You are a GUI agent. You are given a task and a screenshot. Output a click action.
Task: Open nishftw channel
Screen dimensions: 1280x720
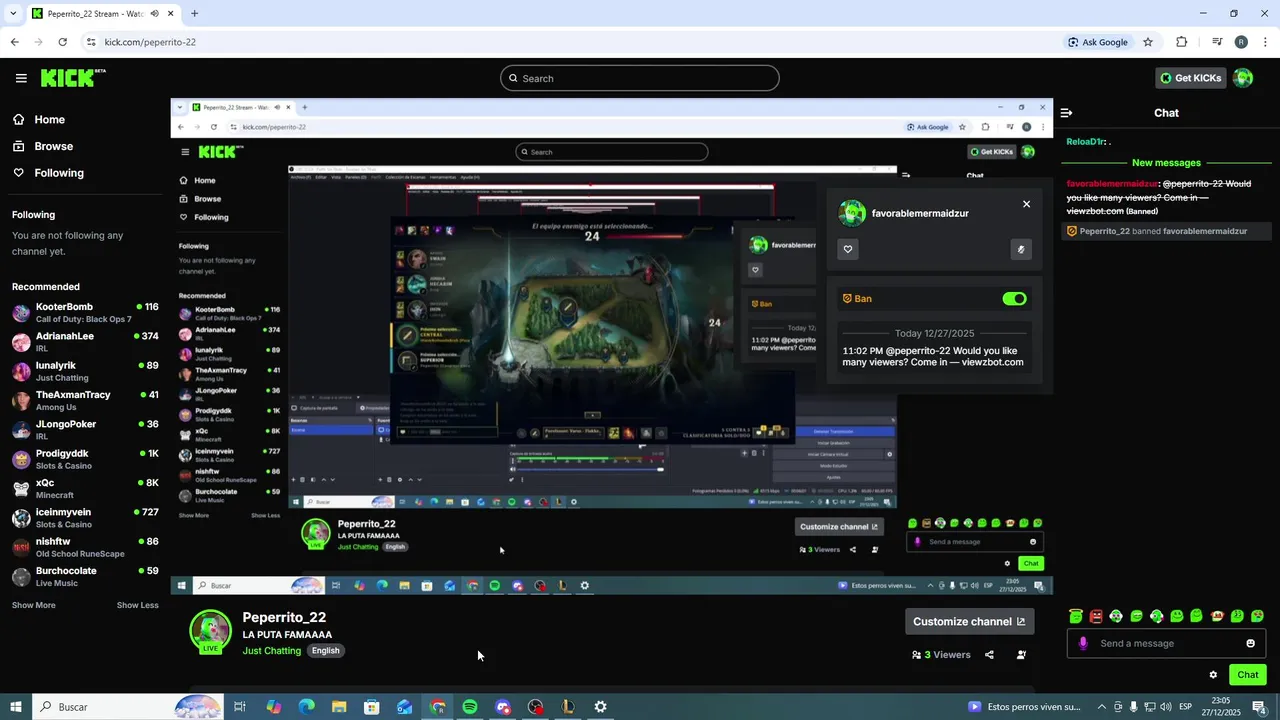coord(84,547)
